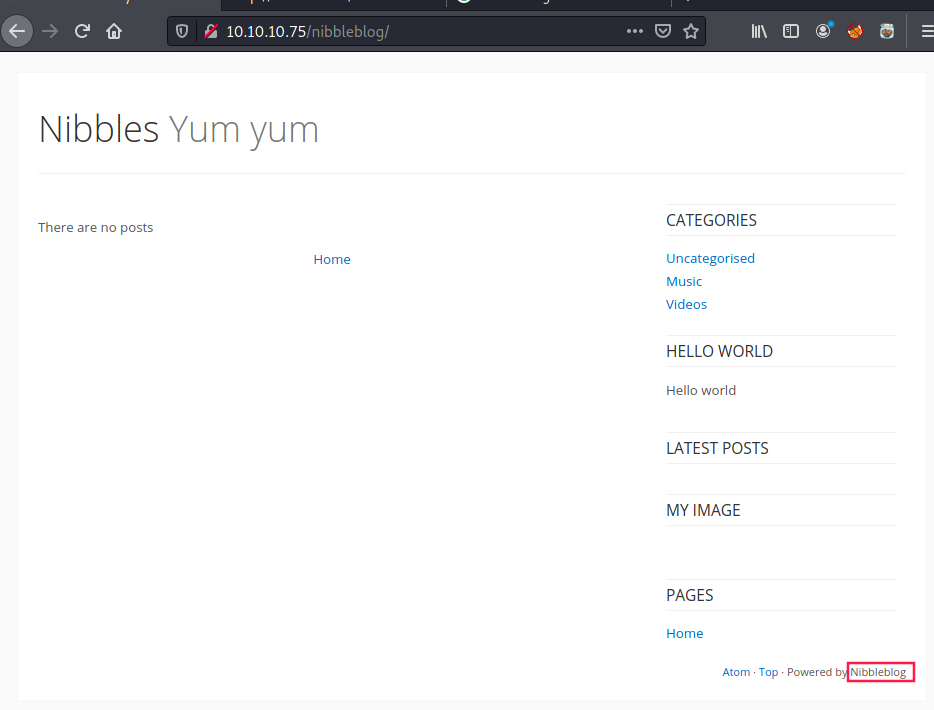The image size is (934, 710).
Task: Click the Nibbleblog footer link
Action: click(878, 672)
